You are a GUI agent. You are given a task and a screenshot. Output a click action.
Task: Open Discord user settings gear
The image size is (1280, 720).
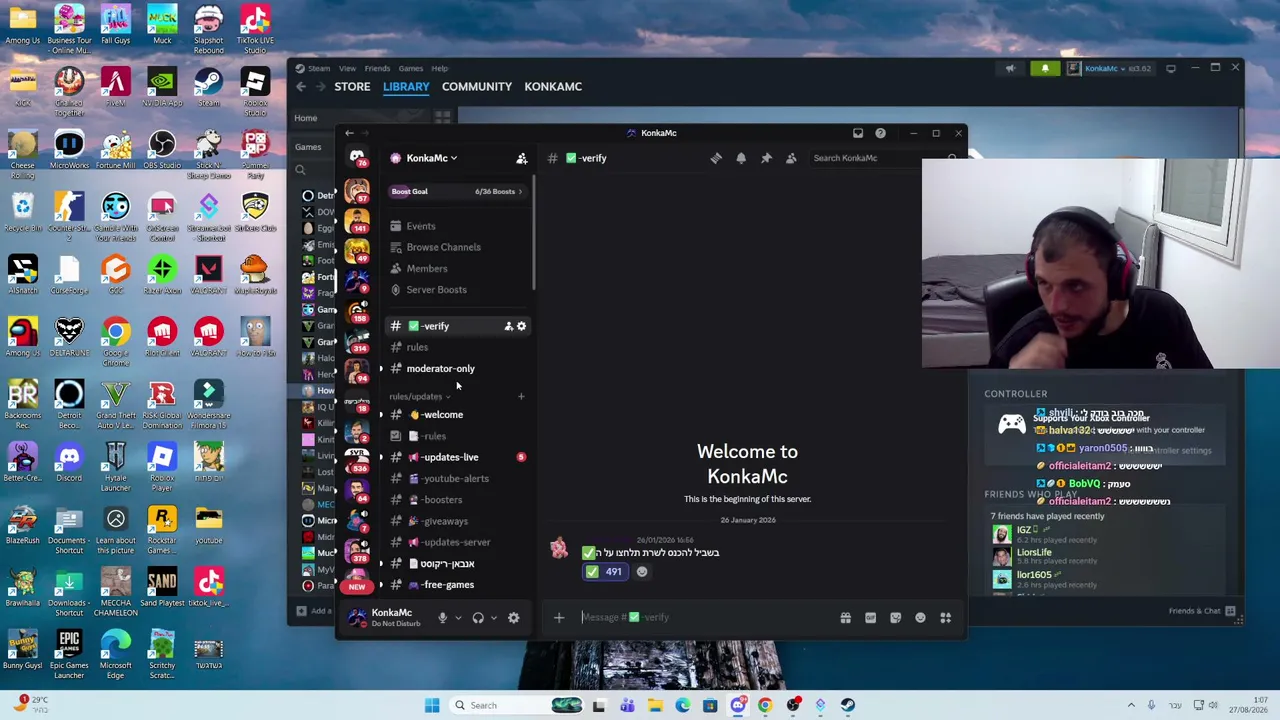(513, 618)
